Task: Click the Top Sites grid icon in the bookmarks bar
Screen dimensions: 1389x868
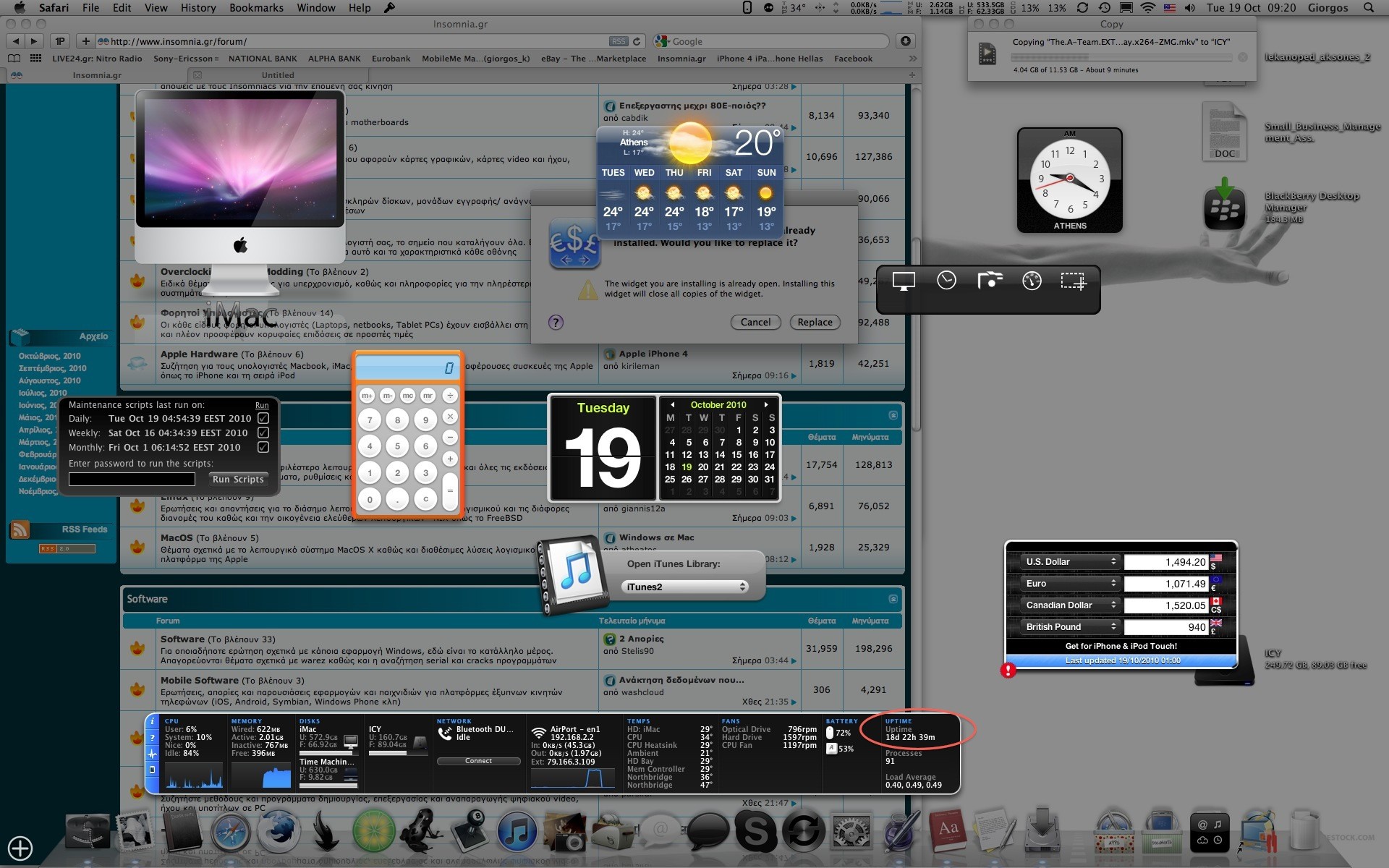Action: [x=35, y=59]
